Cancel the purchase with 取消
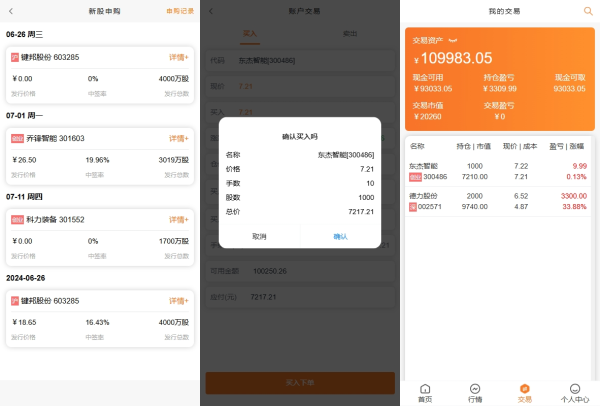600x406 pixels. click(x=259, y=236)
